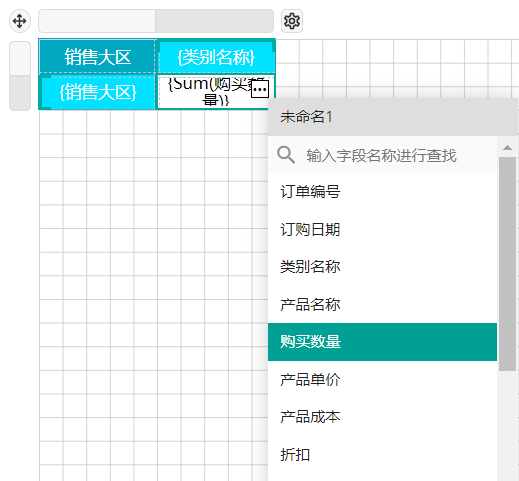This screenshot has width=519, height=481.
Task: Select 订单编号 from the field list
Action: click(x=382, y=192)
